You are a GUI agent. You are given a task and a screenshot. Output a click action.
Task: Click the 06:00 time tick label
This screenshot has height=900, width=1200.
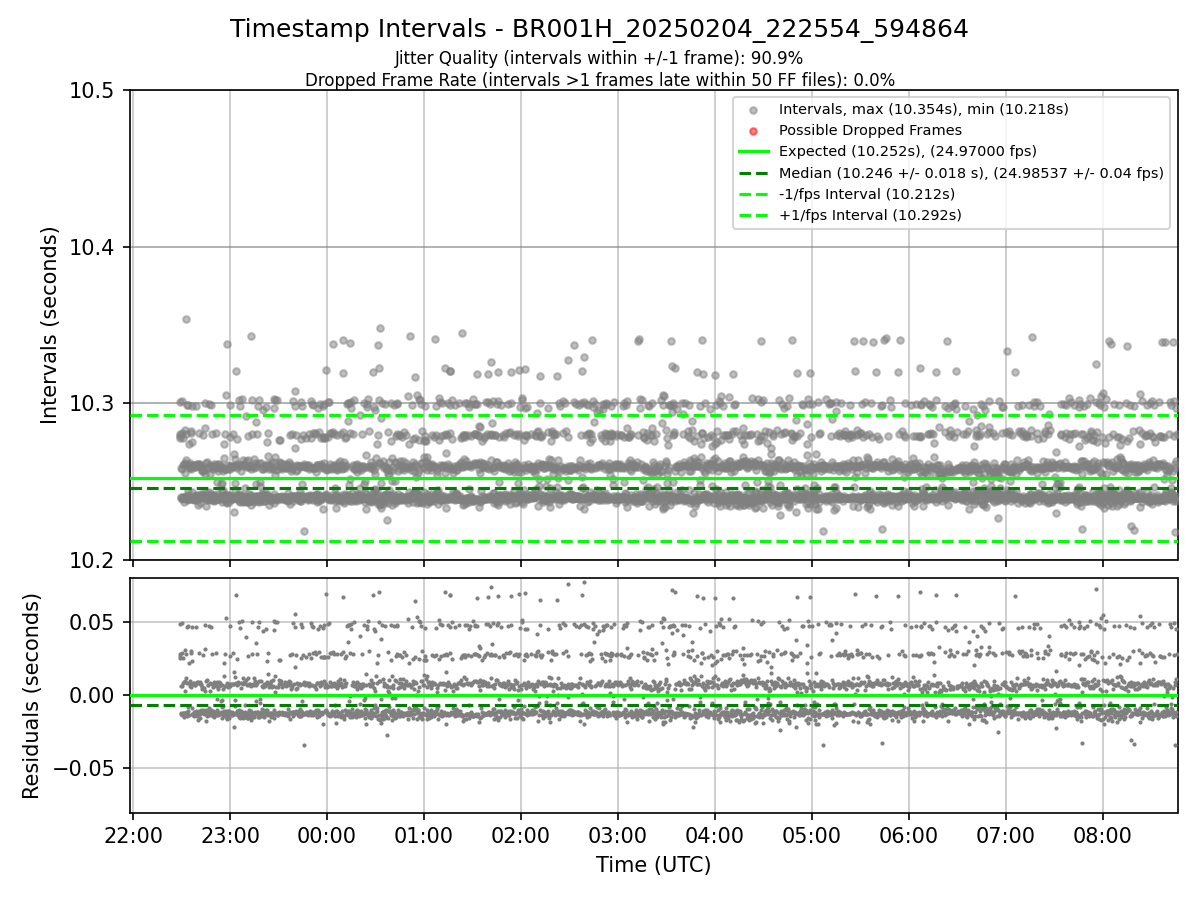pyautogui.click(x=909, y=834)
